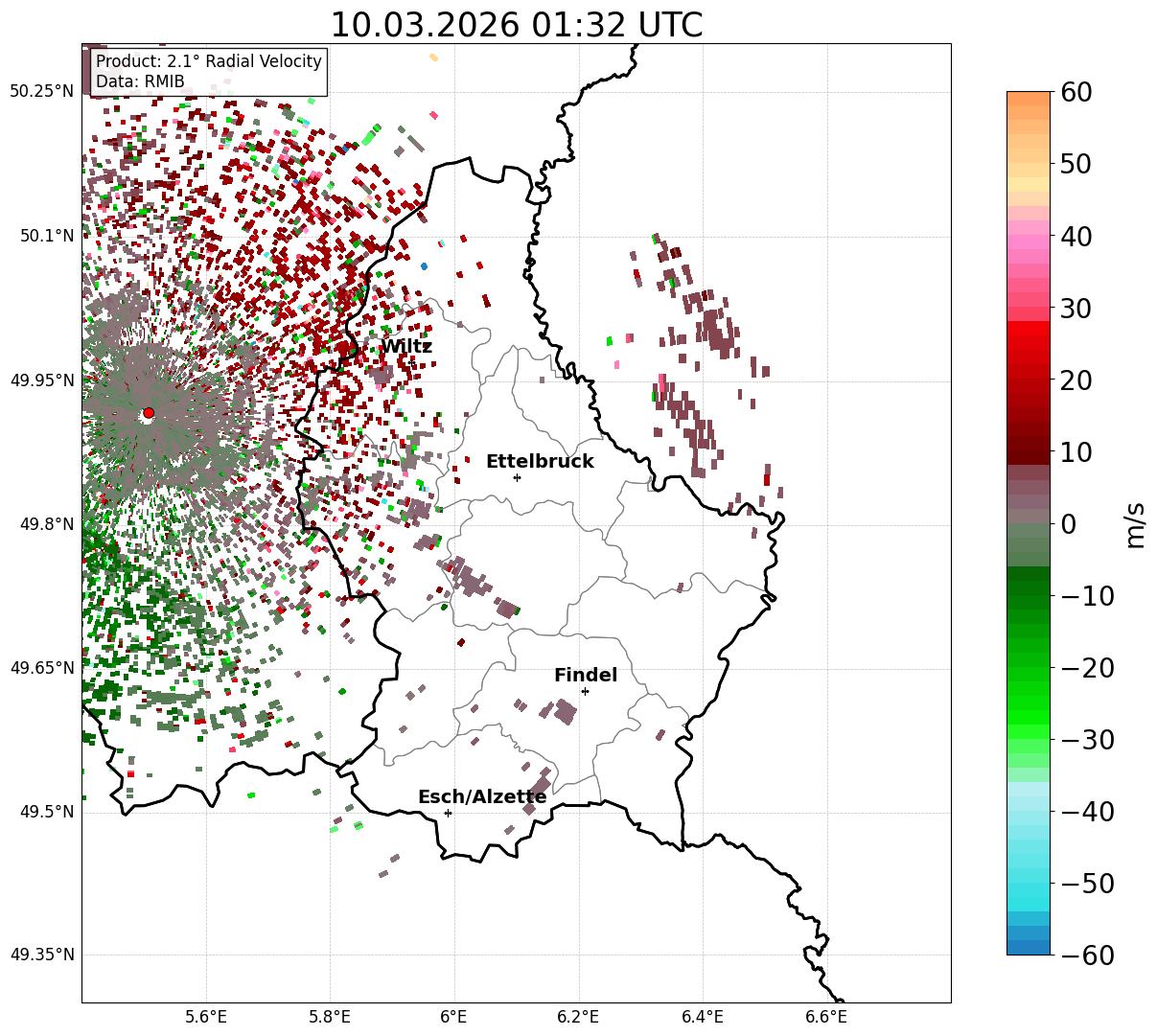Click the 6°E longitude label
This screenshot has width=1157, height=1036.
(x=454, y=1017)
